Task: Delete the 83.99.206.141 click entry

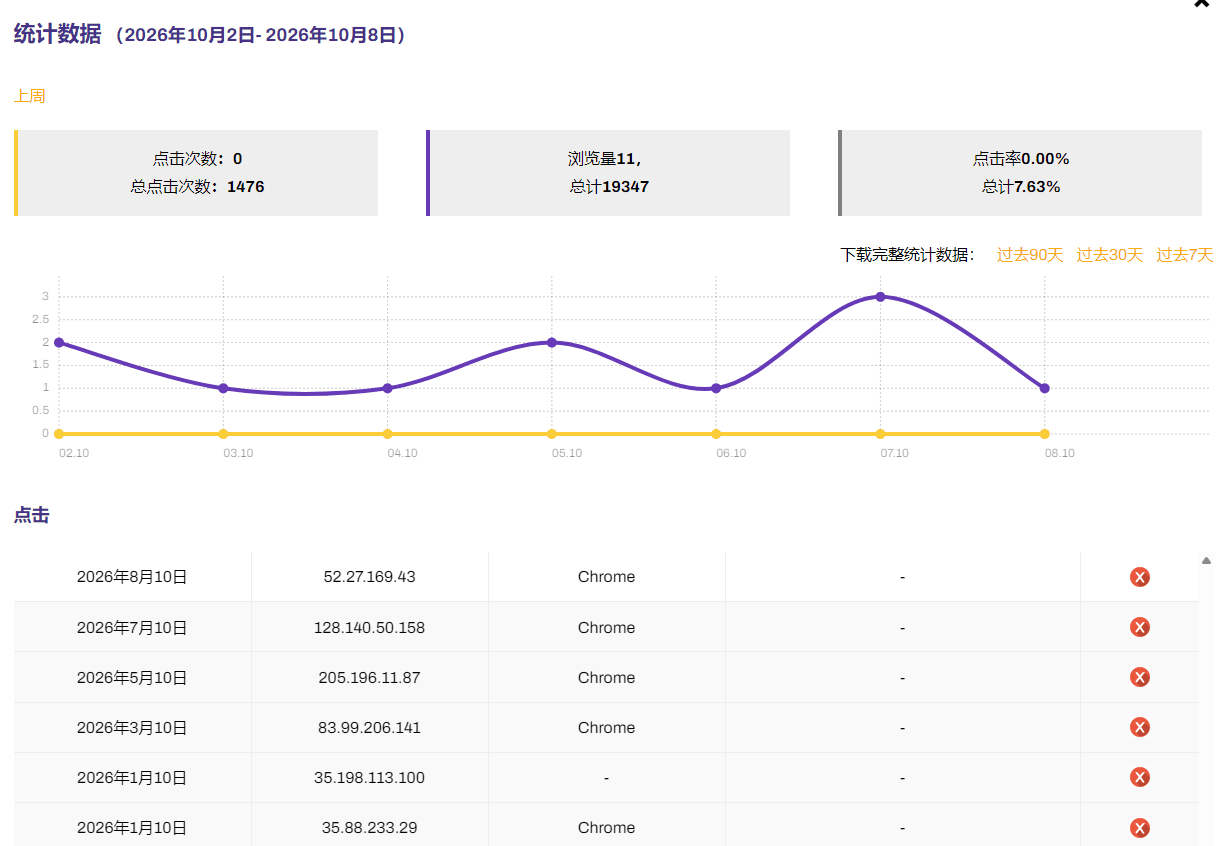Action: click(x=1139, y=727)
